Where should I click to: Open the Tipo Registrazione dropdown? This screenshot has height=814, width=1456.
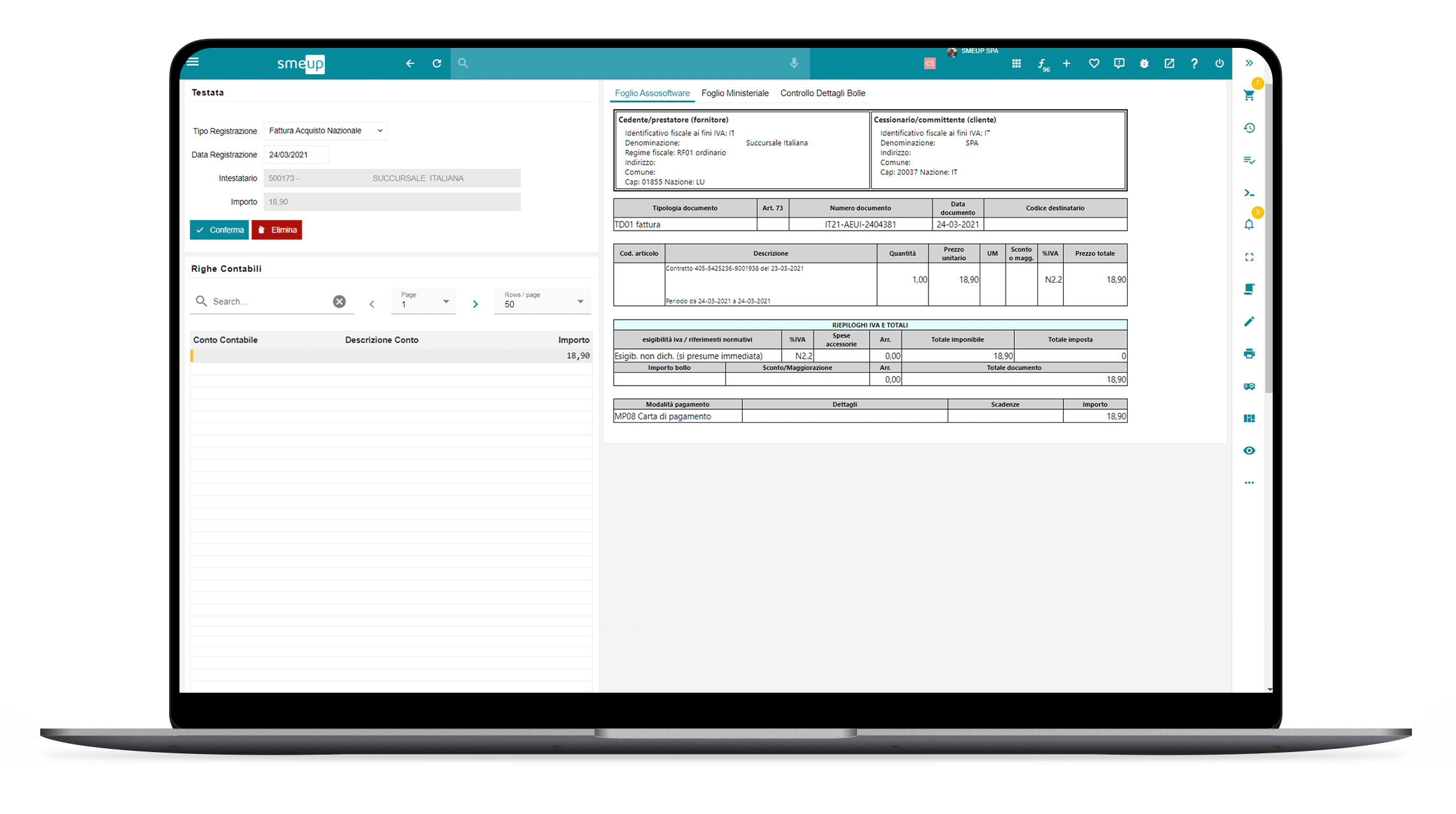pyautogui.click(x=325, y=131)
